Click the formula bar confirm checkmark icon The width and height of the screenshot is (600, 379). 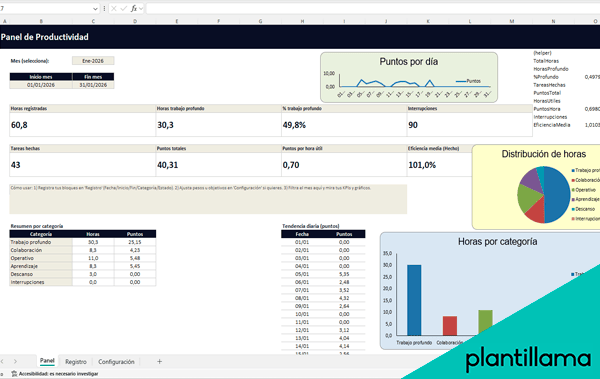coord(124,8)
